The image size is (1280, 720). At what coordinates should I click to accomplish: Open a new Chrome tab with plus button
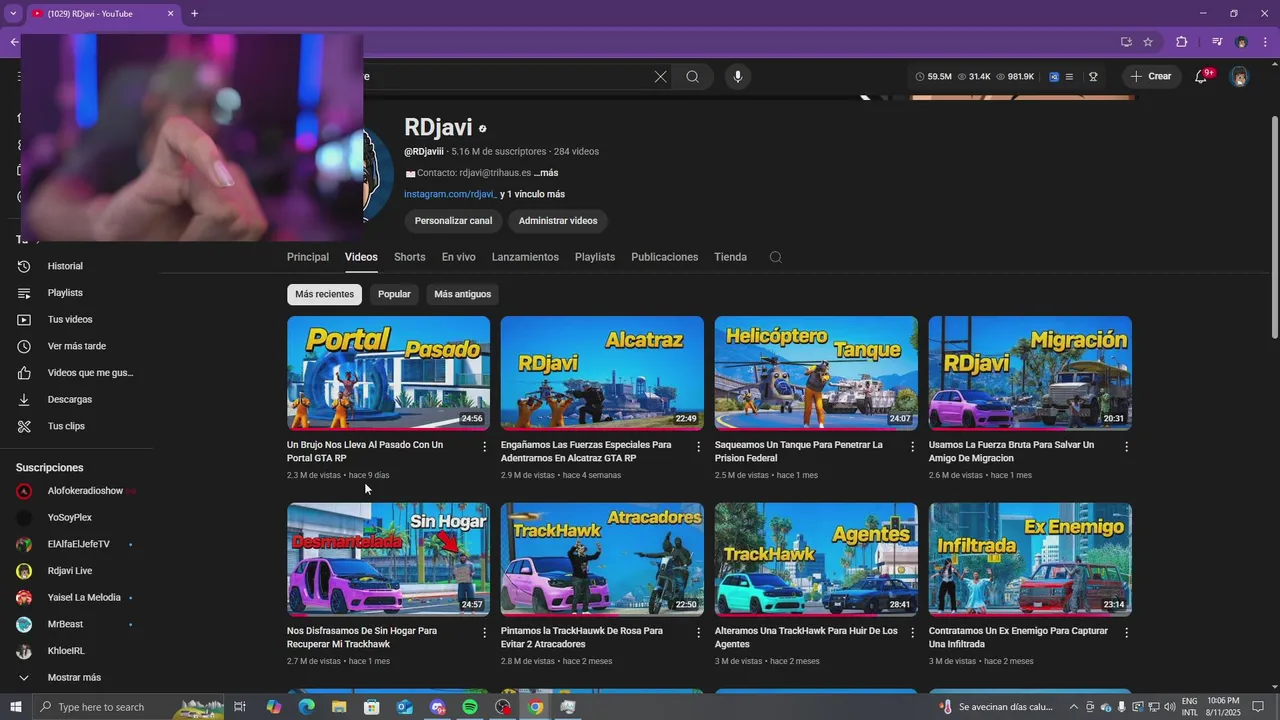(194, 14)
